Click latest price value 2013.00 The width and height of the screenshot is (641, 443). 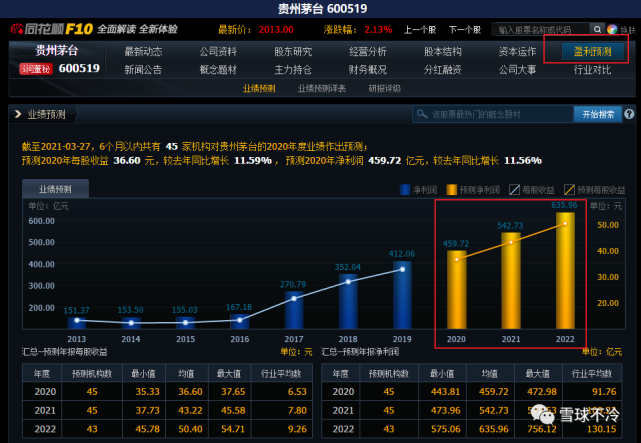[x=276, y=29]
